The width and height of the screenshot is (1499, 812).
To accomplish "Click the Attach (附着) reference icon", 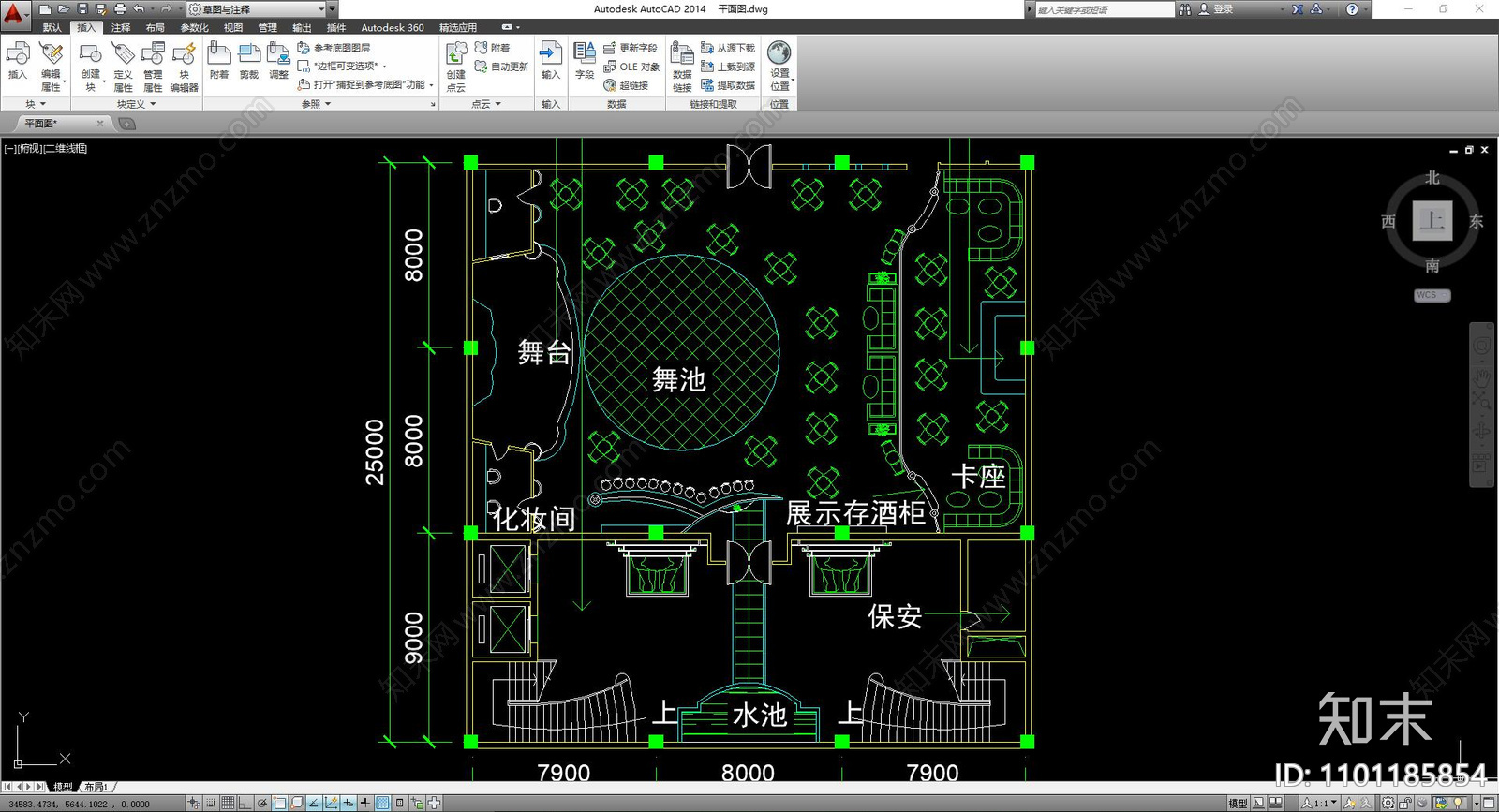I will (219, 54).
